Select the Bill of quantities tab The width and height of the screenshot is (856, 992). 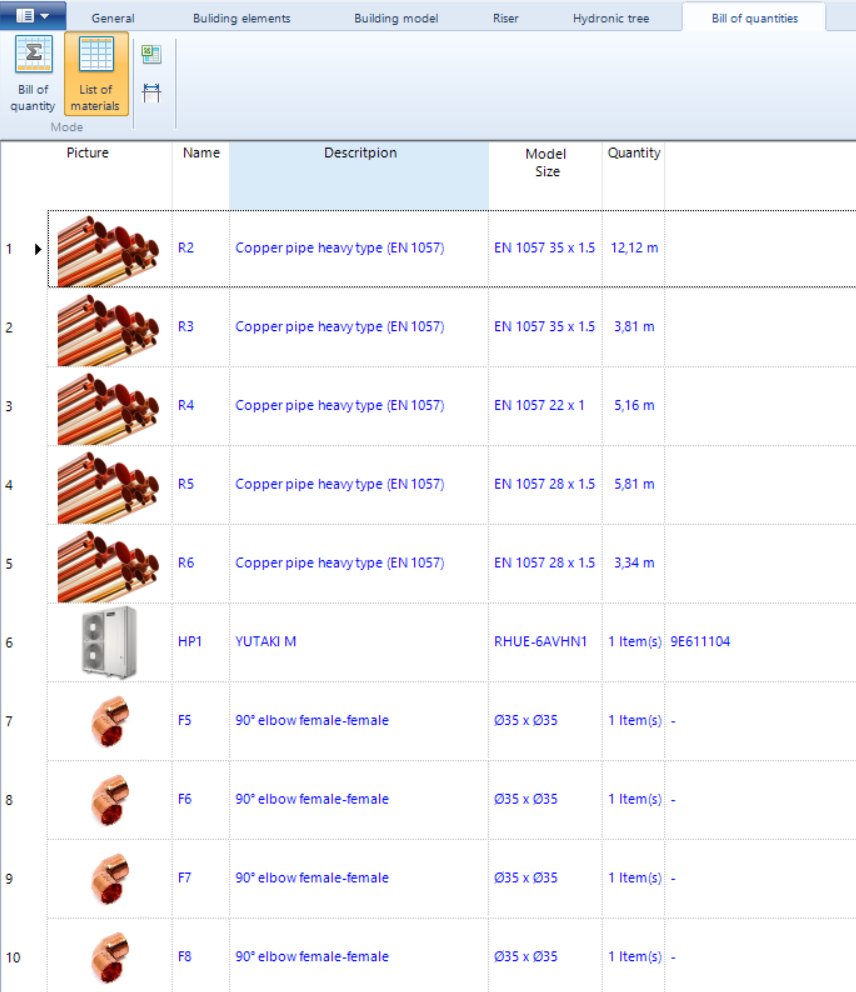[x=753, y=17]
